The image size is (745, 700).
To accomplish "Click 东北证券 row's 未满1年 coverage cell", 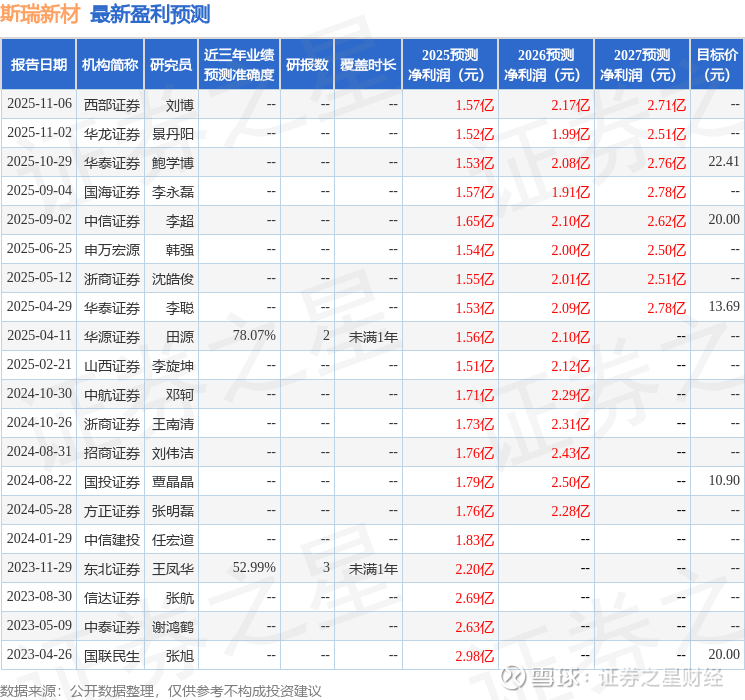I will coord(373,568).
